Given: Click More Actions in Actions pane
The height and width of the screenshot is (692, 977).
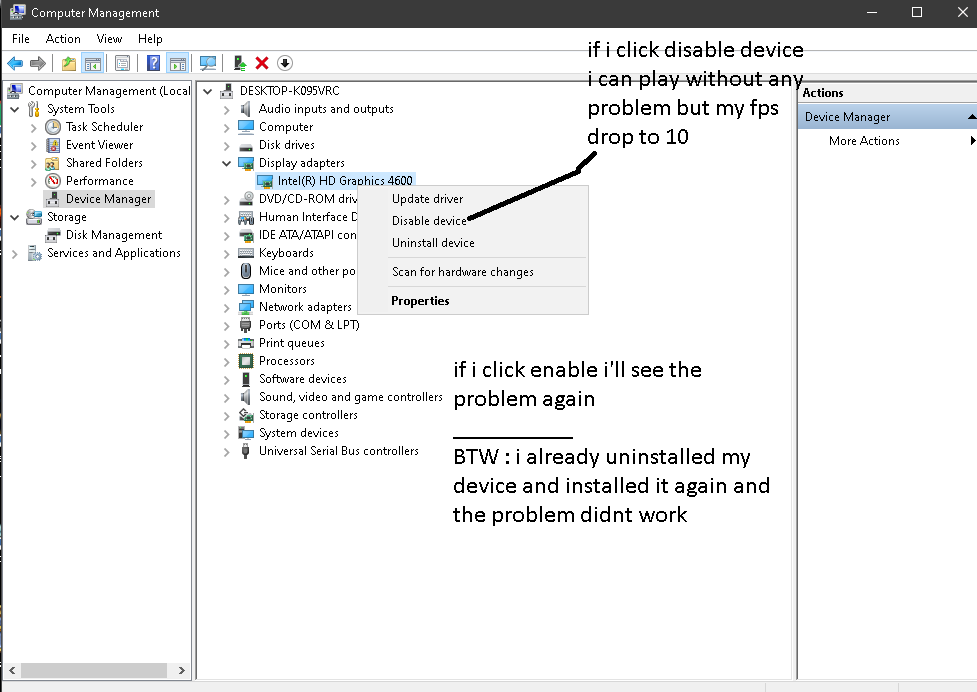Looking at the screenshot, I should click(864, 141).
